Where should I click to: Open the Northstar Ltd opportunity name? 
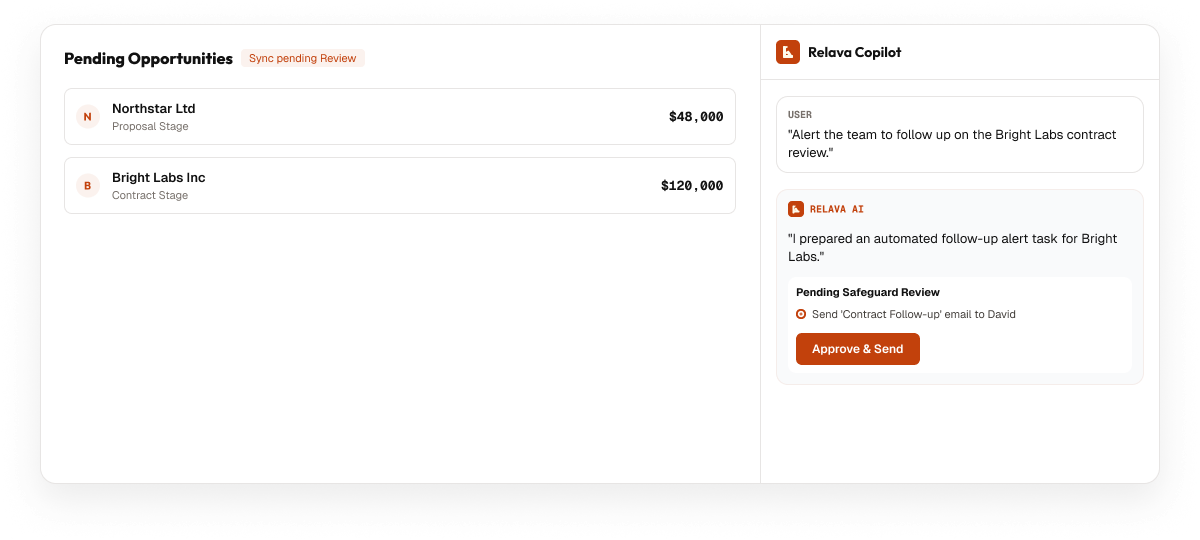click(154, 108)
